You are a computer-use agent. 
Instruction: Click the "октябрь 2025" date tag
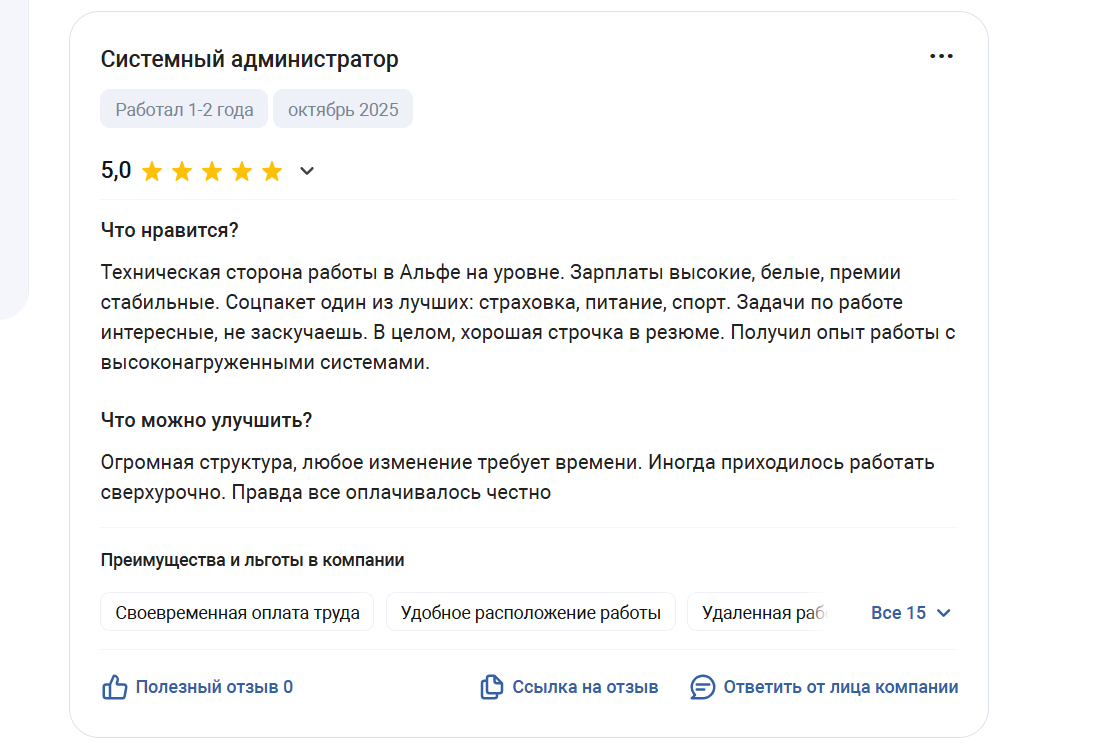[x=343, y=110]
